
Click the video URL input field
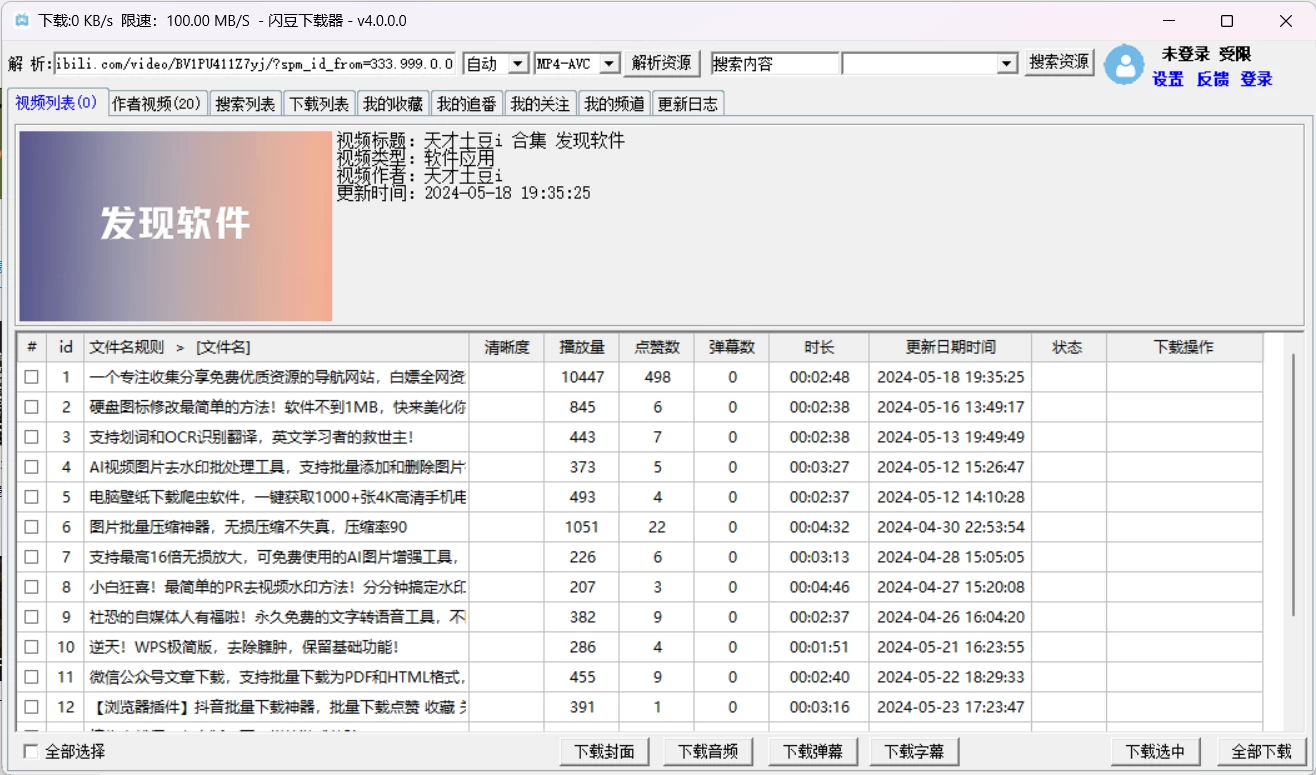point(255,63)
